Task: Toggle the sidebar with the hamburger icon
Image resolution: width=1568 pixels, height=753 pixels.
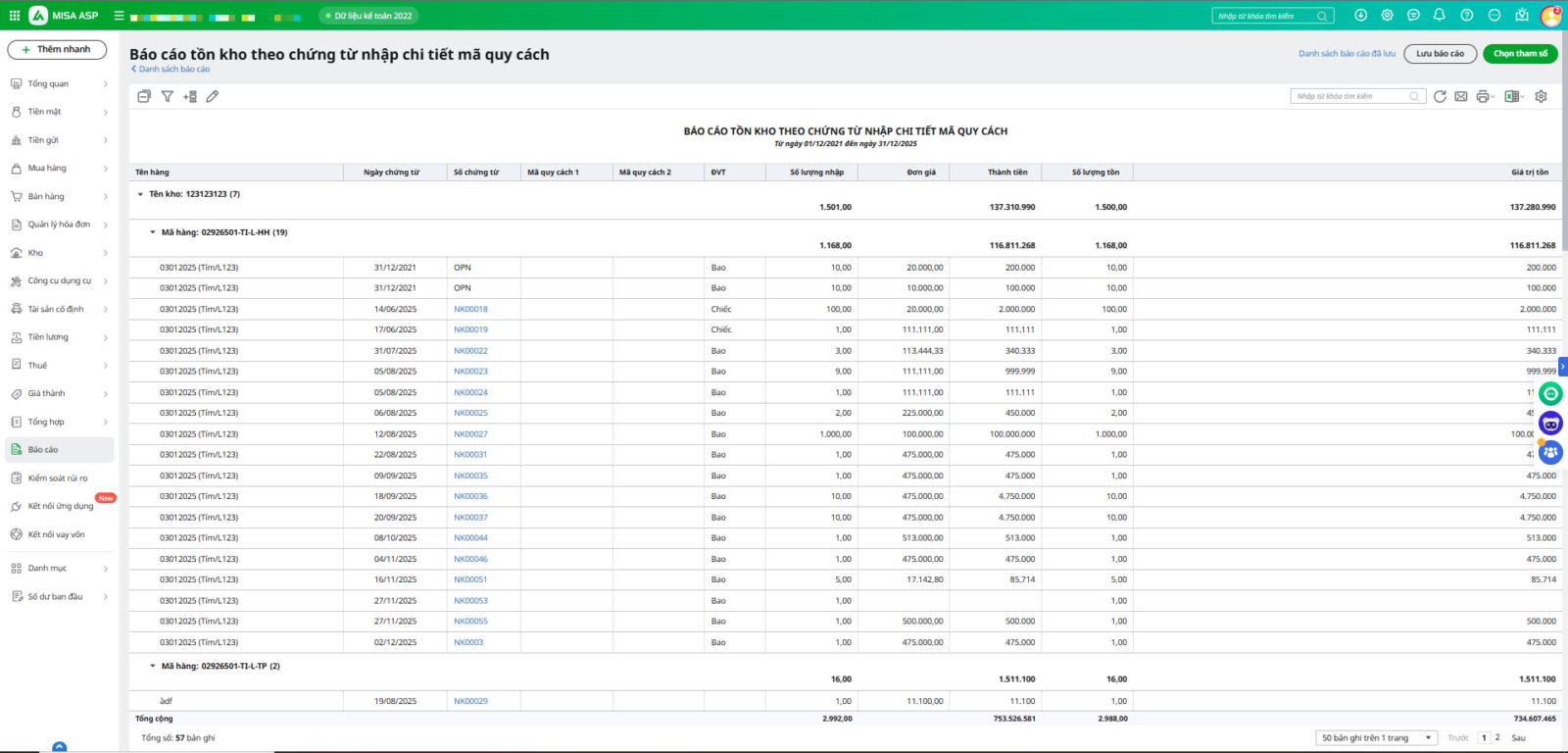Action: tap(119, 16)
